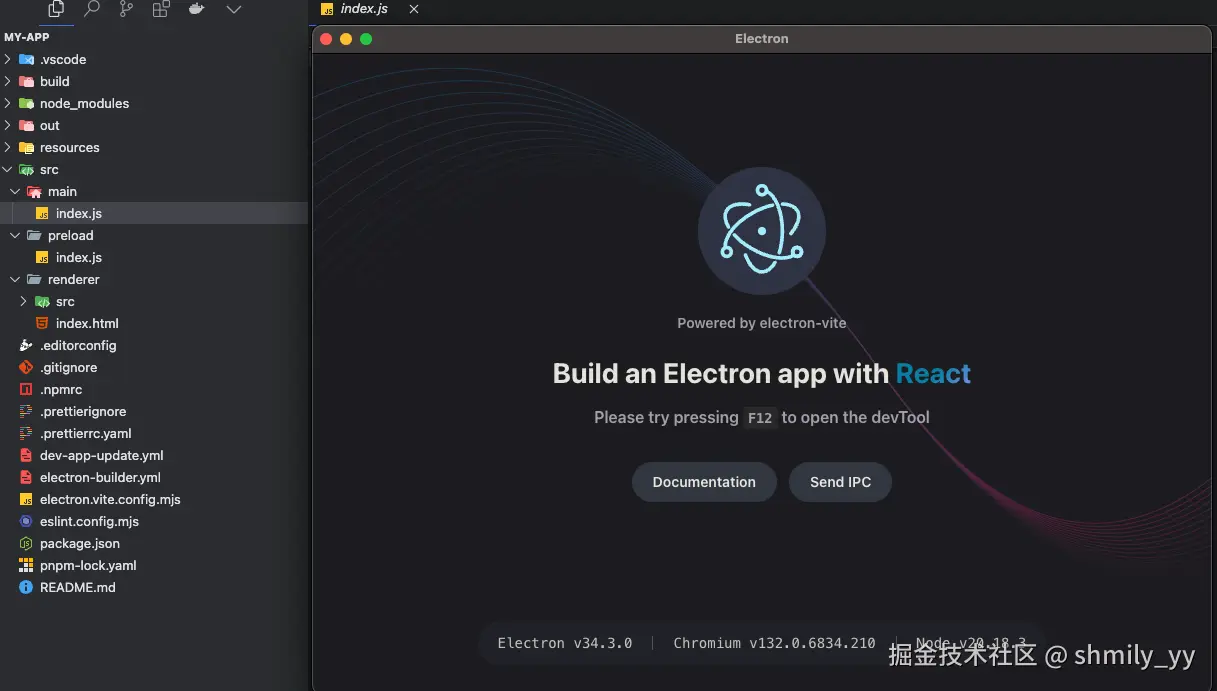1217x691 pixels.
Task: Click the out folder icon
Action: tap(26, 125)
